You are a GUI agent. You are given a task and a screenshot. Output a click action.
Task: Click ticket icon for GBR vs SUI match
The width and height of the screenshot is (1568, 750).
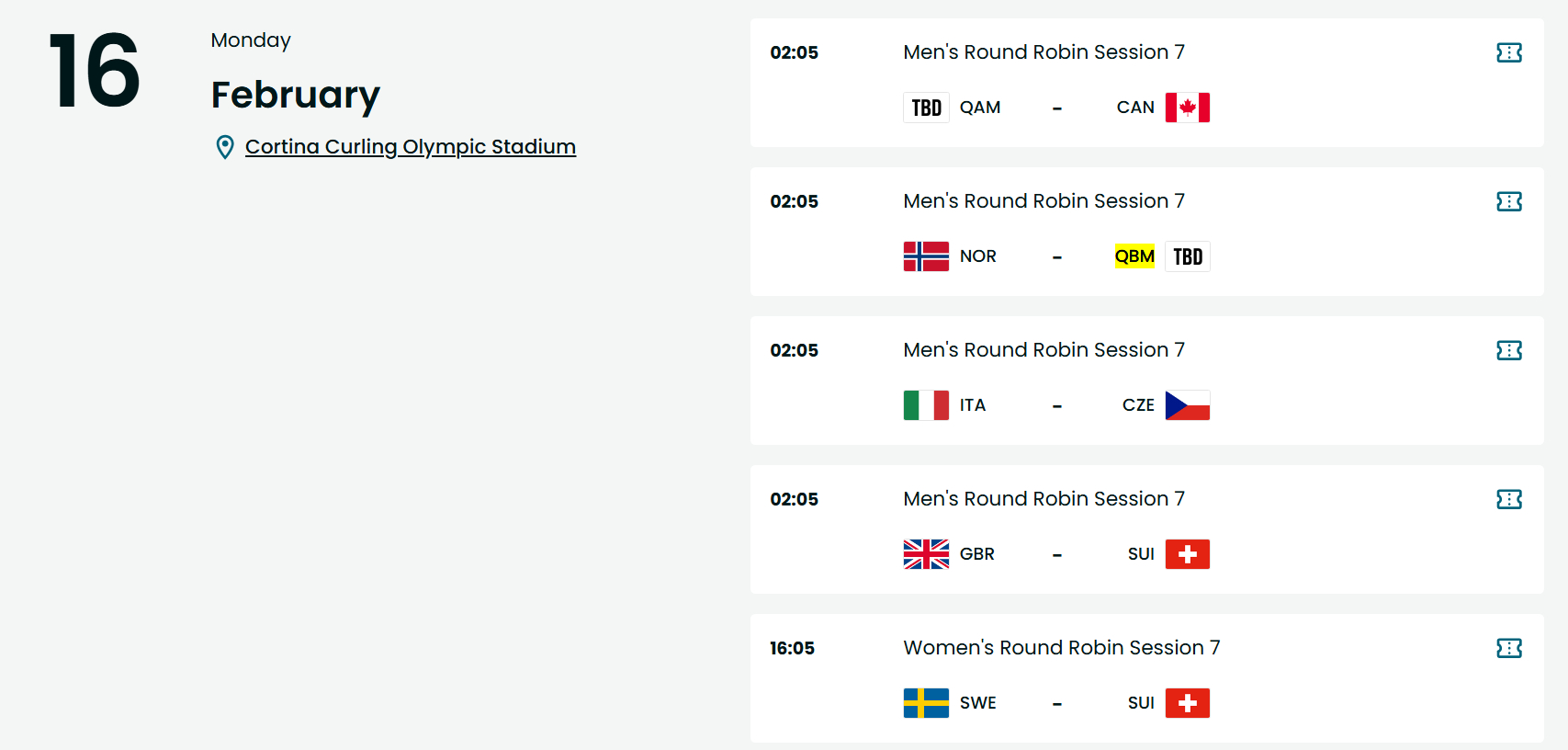(1509, 499)
